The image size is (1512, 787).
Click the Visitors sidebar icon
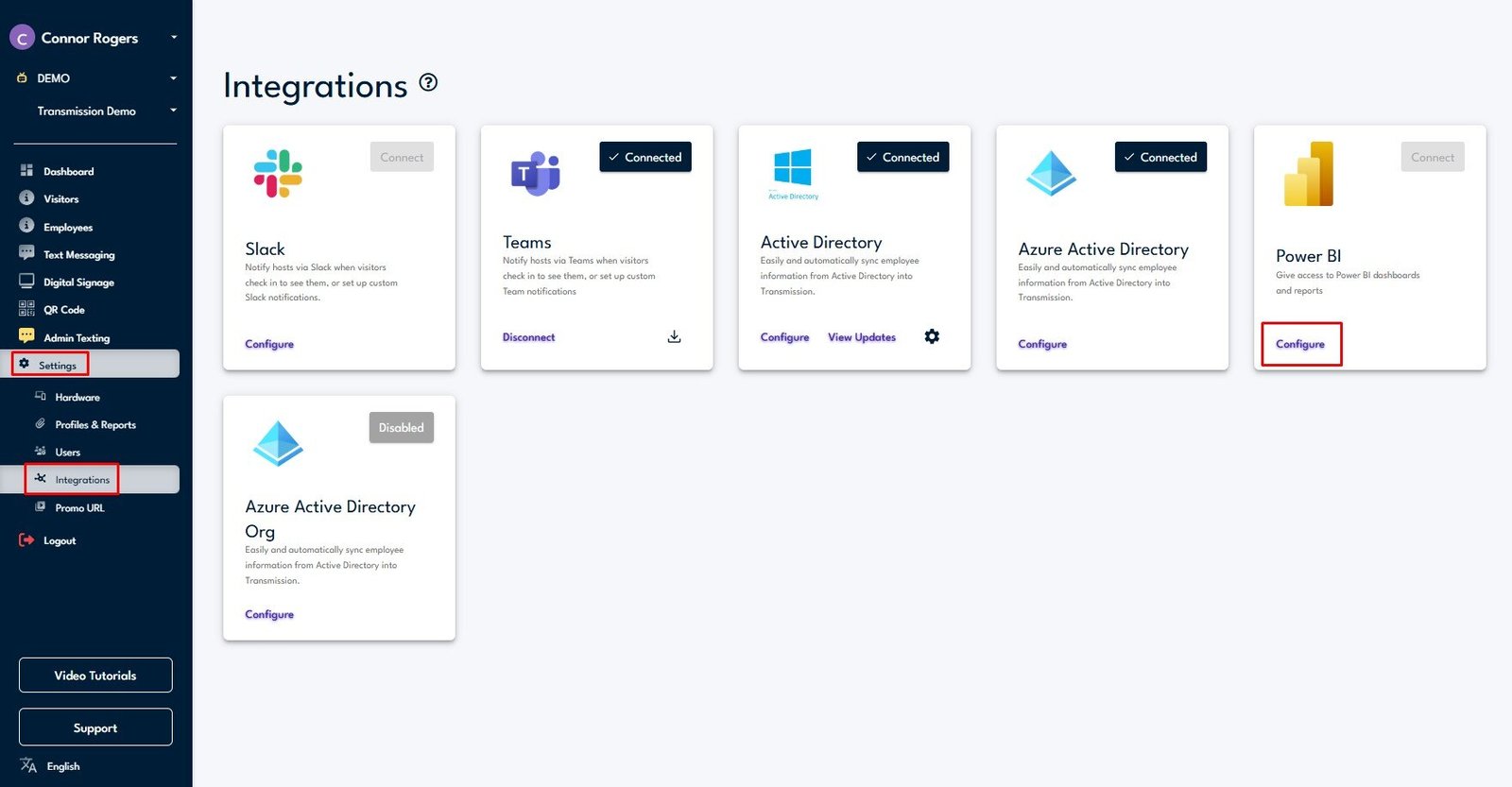pos(26,197)
